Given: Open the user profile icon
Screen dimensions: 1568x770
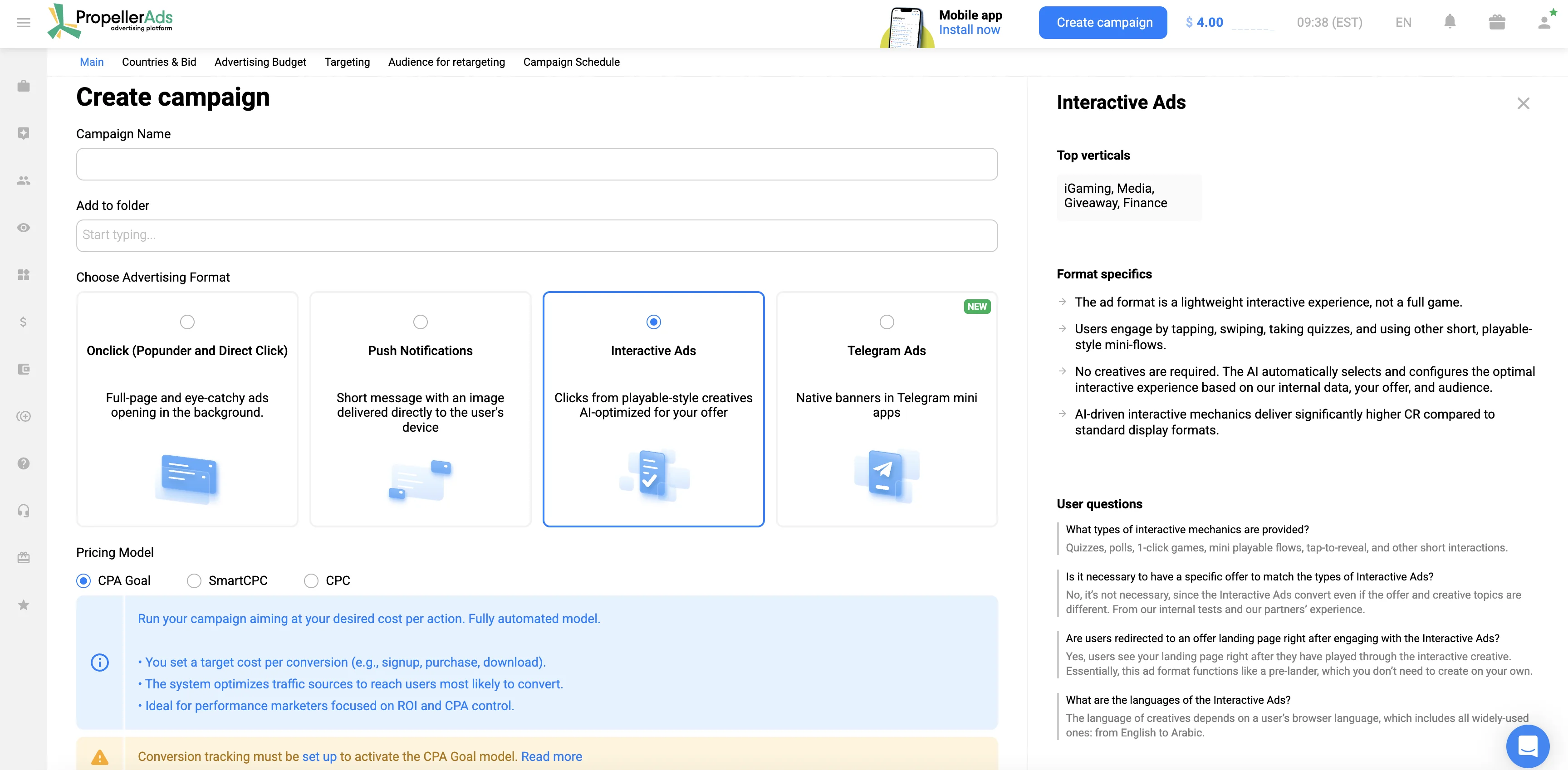Looking at the screenshot, I should pyautogui.click(x=1544, y=22).
